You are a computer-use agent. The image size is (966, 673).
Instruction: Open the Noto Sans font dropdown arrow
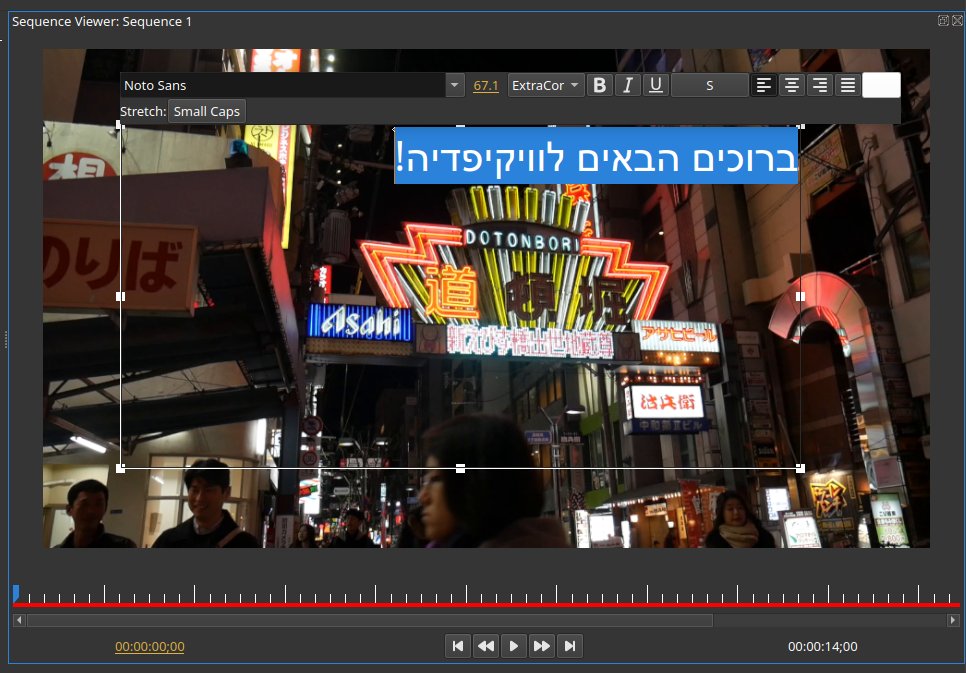(x=455, y=85)
